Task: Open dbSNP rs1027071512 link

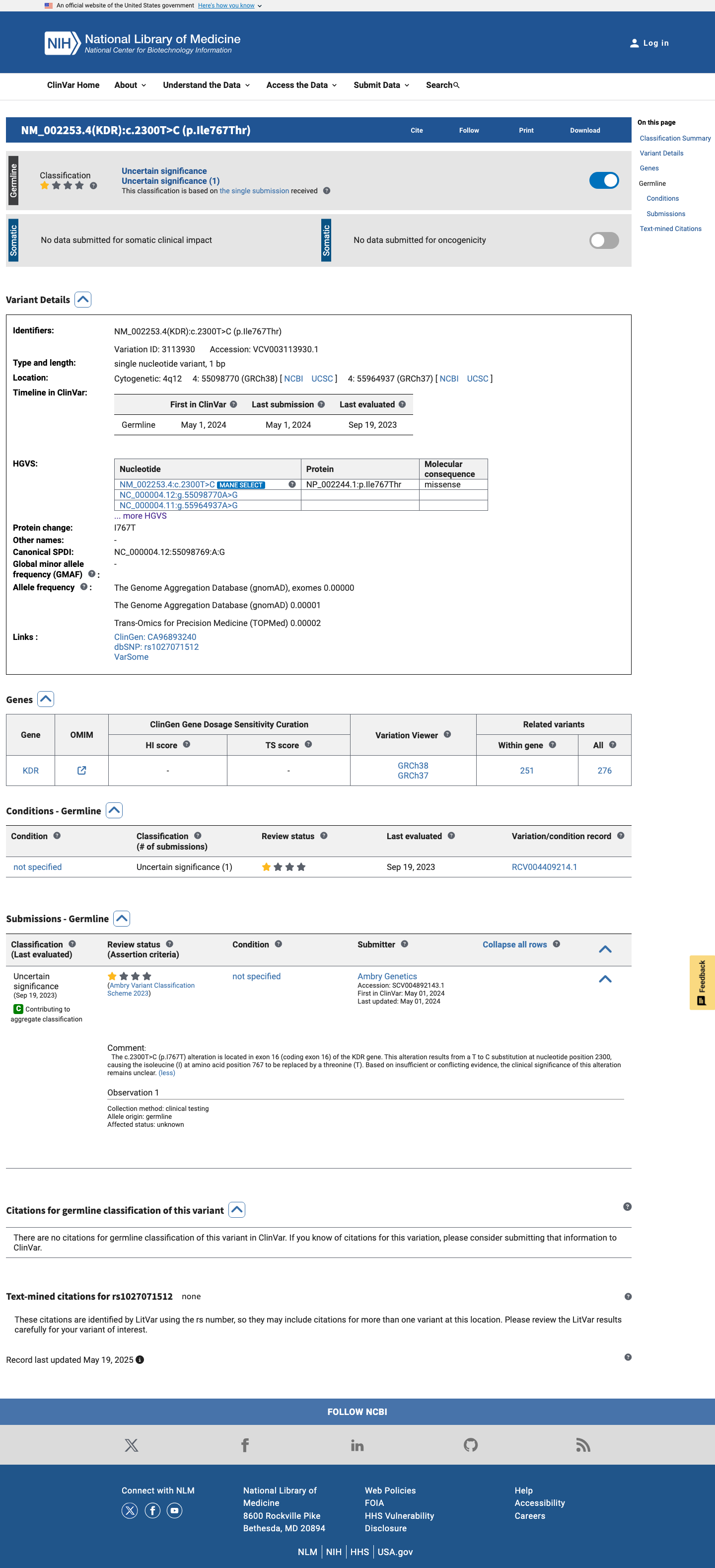Action: coord(156,647)
